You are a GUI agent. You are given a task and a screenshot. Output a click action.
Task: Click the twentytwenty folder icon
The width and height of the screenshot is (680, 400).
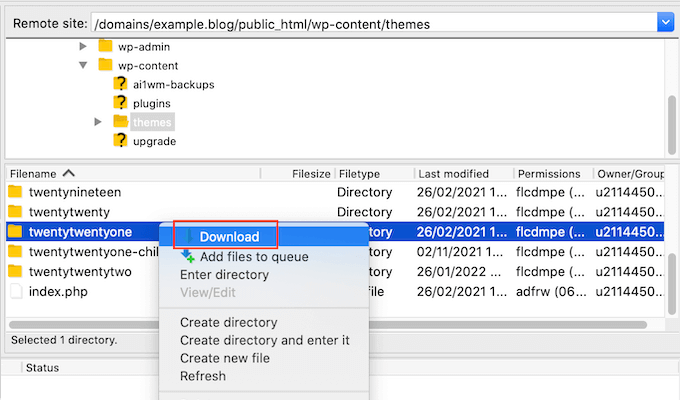(15, 211)
